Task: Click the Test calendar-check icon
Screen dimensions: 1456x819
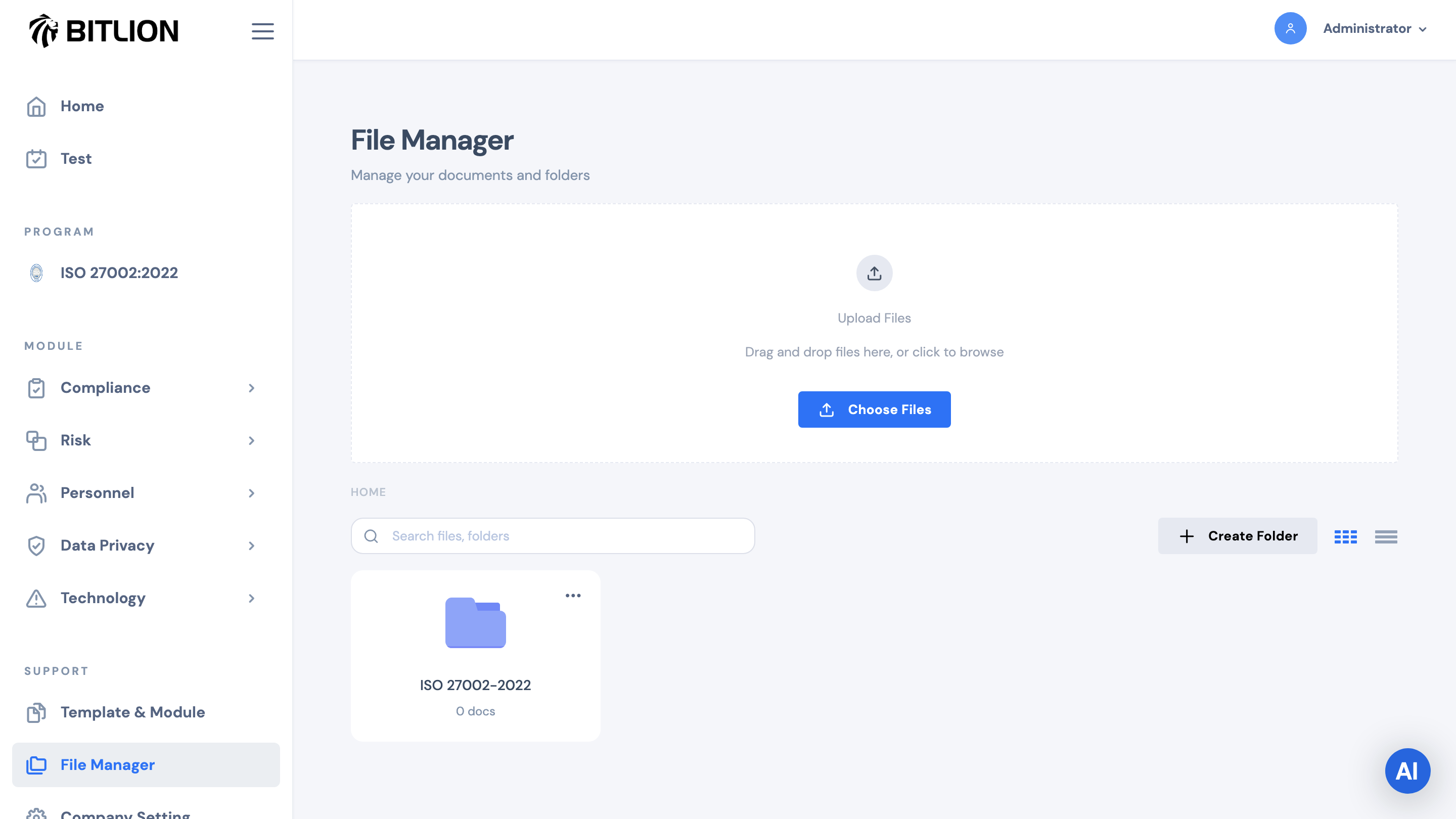Action: point(36,159)
